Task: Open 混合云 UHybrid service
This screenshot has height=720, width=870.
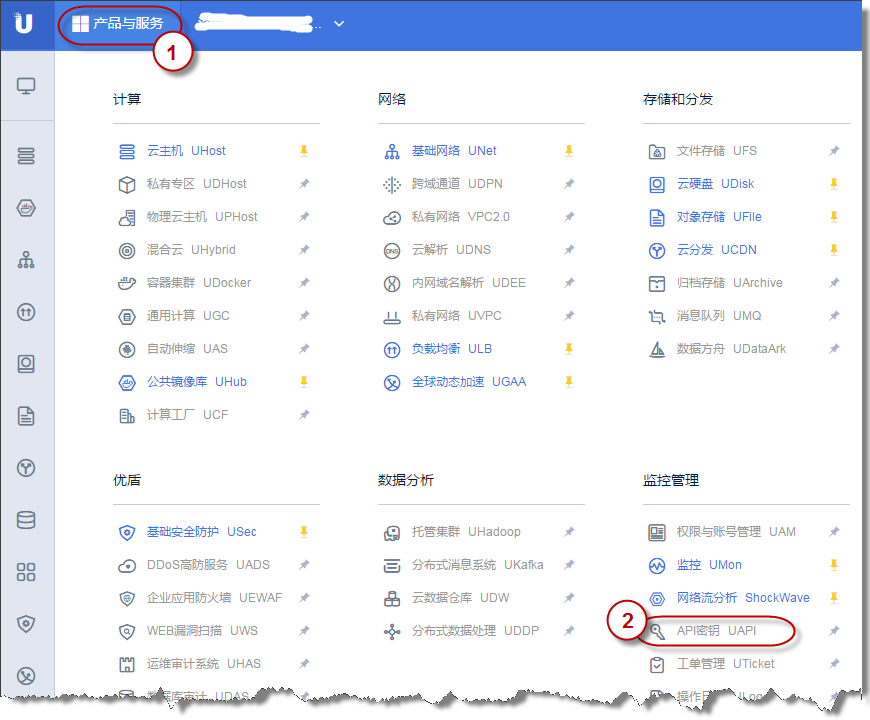Action: point(191,250)
